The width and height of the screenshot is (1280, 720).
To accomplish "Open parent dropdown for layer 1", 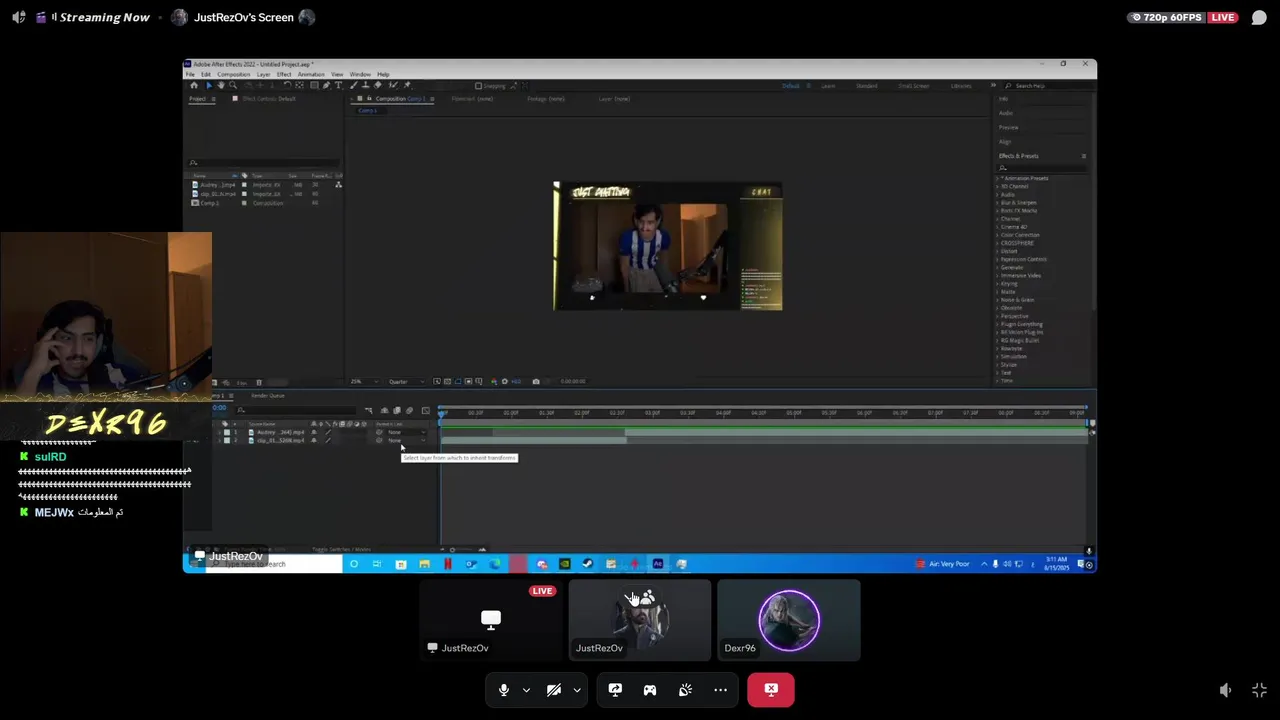I will click(x=407, y=432).
